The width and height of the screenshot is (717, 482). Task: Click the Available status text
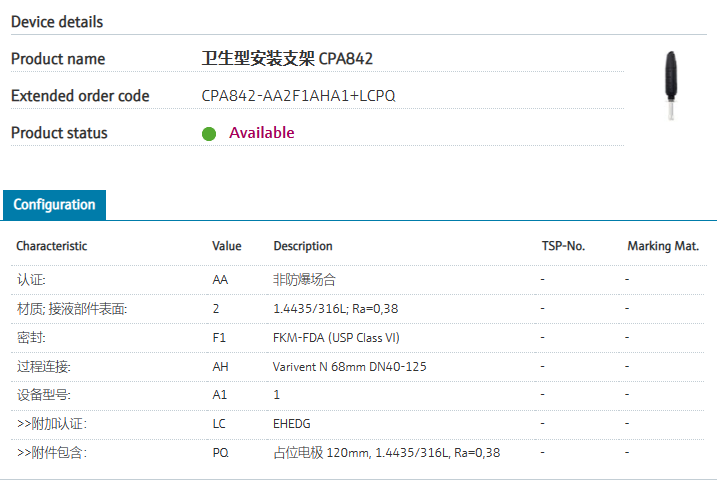[262, 133]
